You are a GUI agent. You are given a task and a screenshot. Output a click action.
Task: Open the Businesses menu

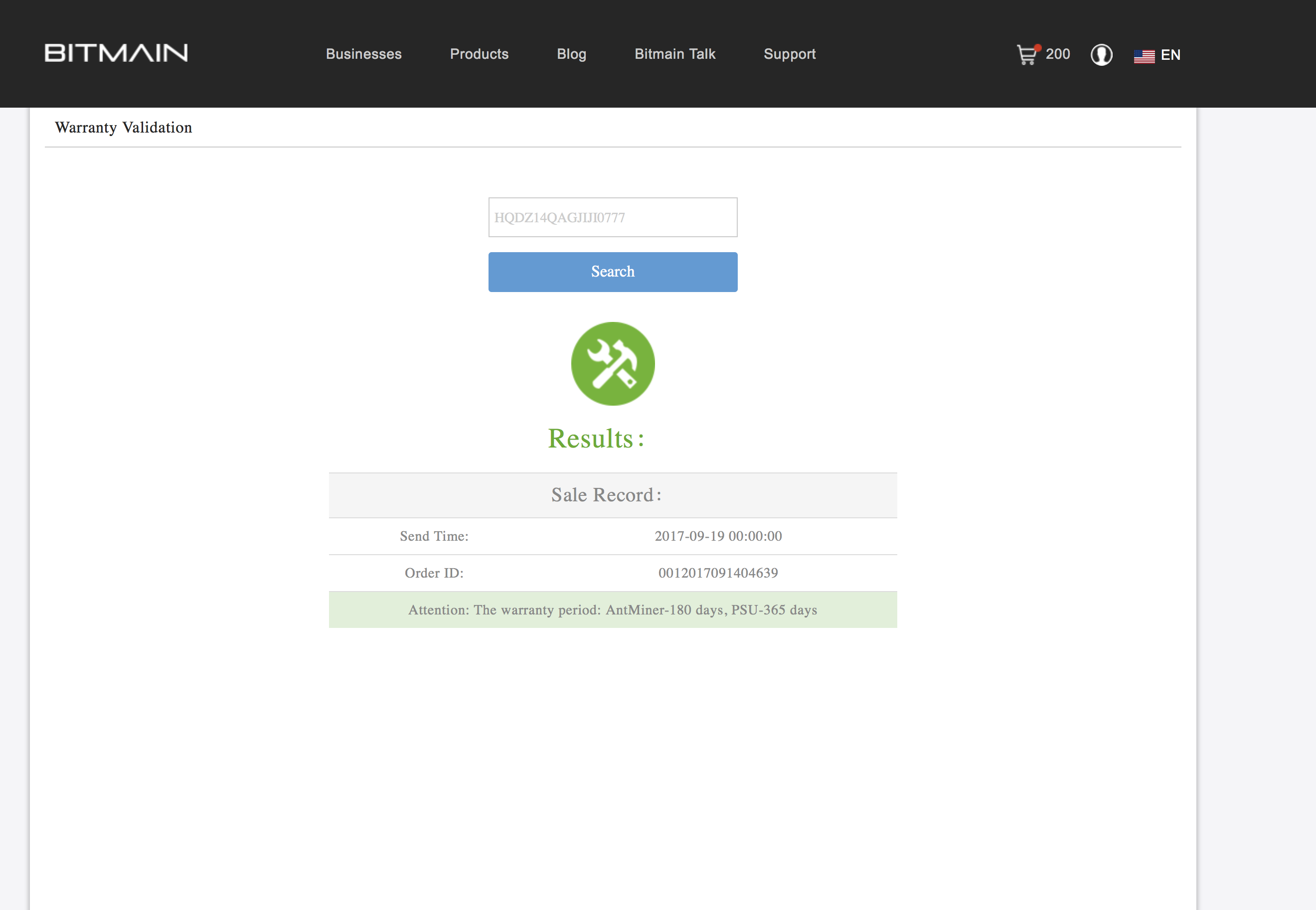click(363, 54)
